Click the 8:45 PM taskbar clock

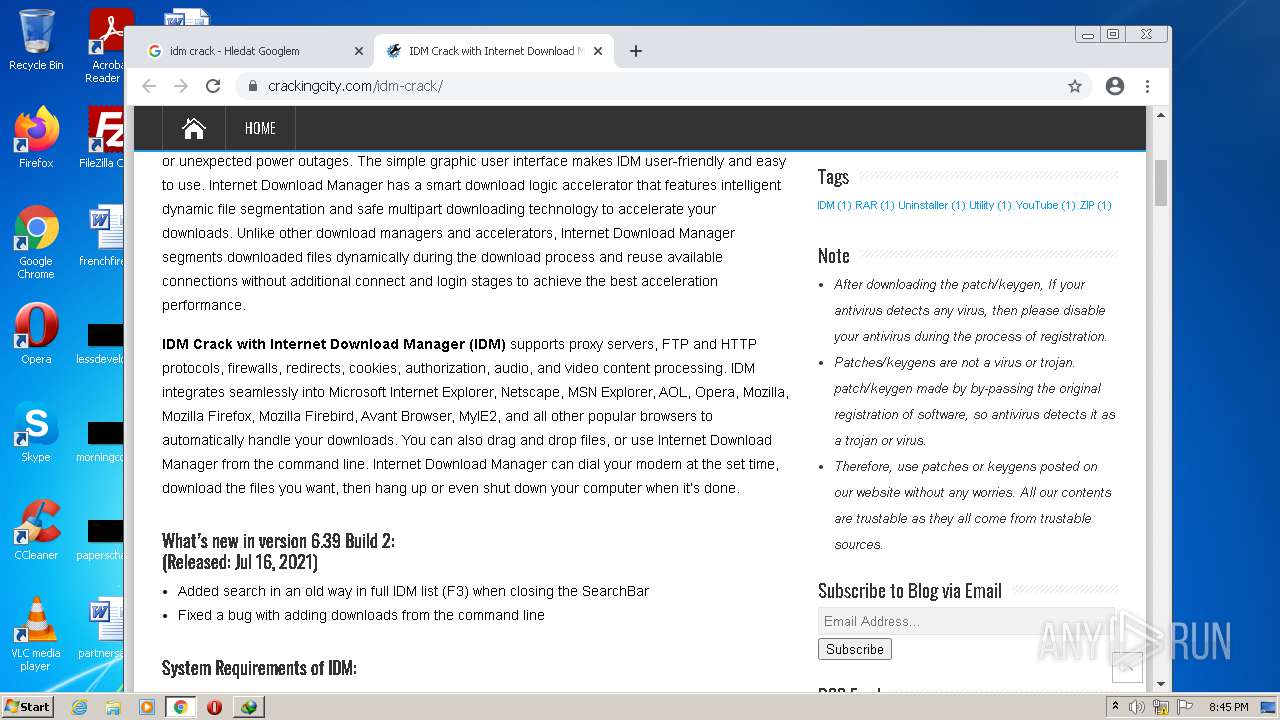[1228, 707]
